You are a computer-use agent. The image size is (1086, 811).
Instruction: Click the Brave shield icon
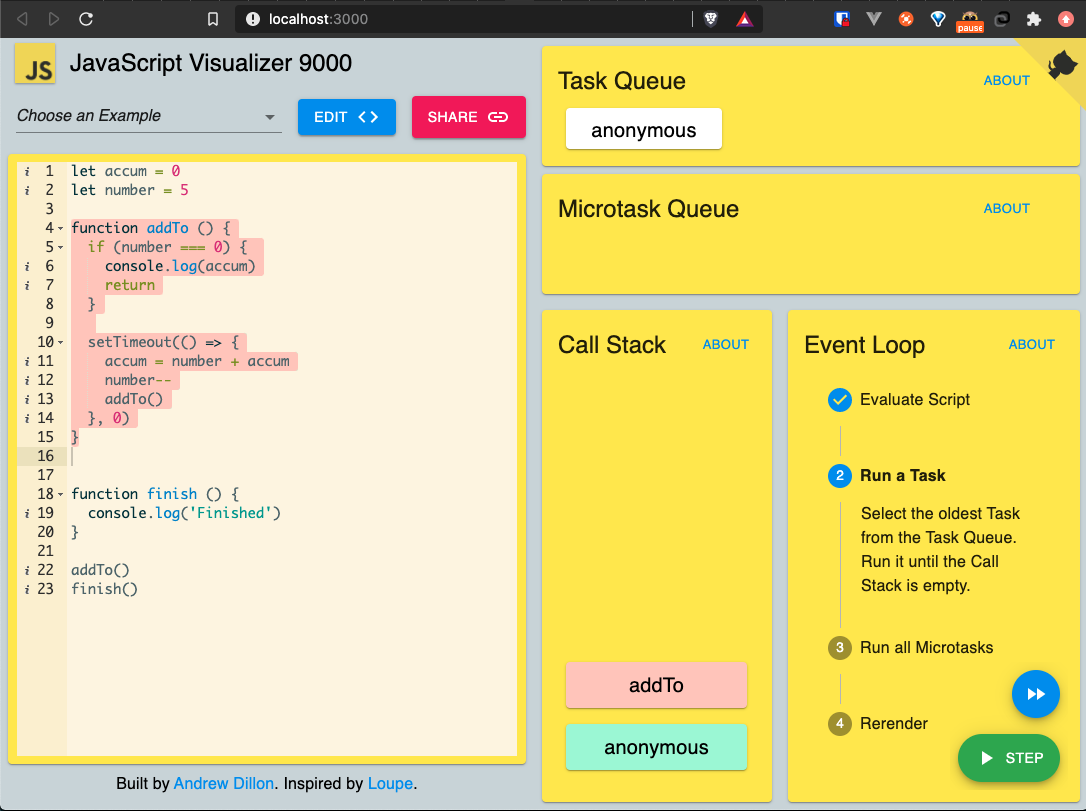[x=711, y=19]
